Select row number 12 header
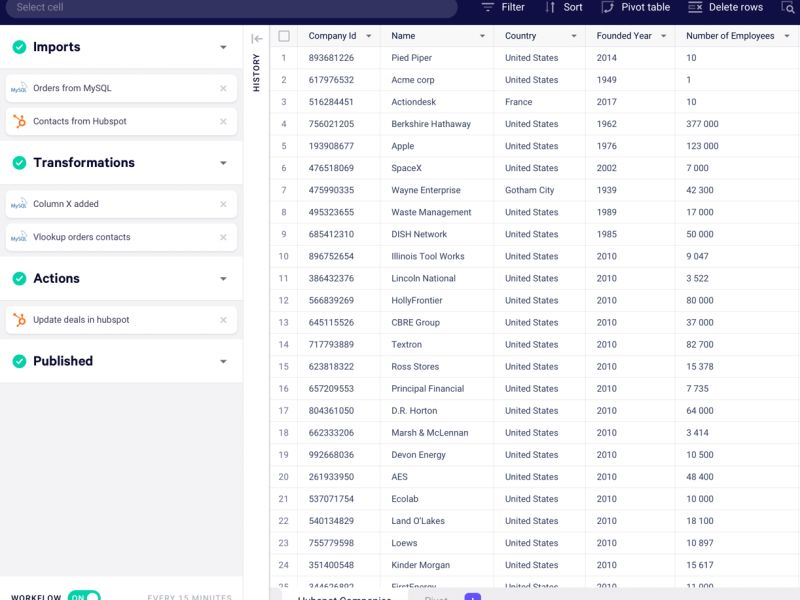 tap(284, 300)
